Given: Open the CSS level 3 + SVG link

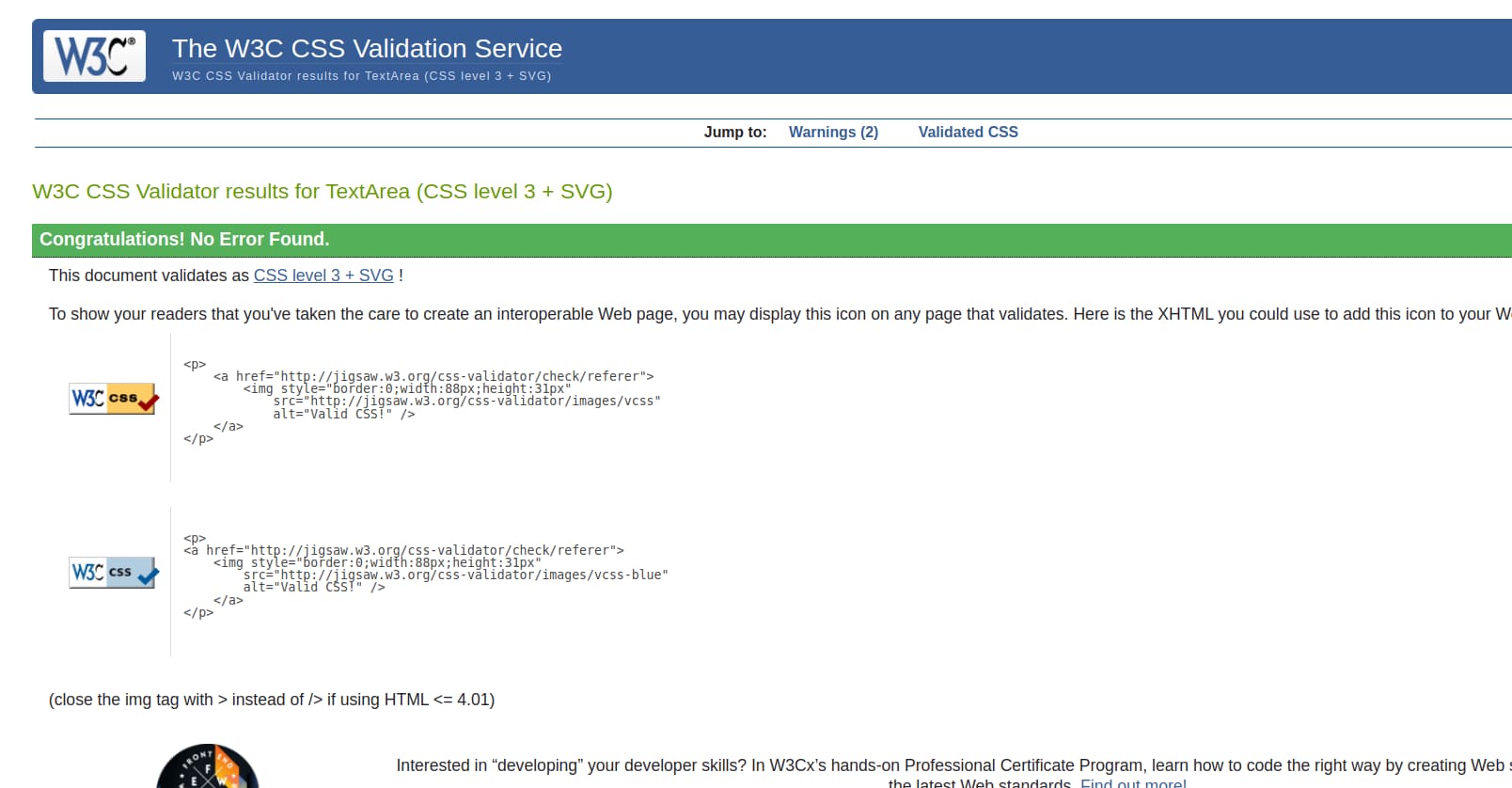Looking at the screenshot, I should tap(323, 276).
